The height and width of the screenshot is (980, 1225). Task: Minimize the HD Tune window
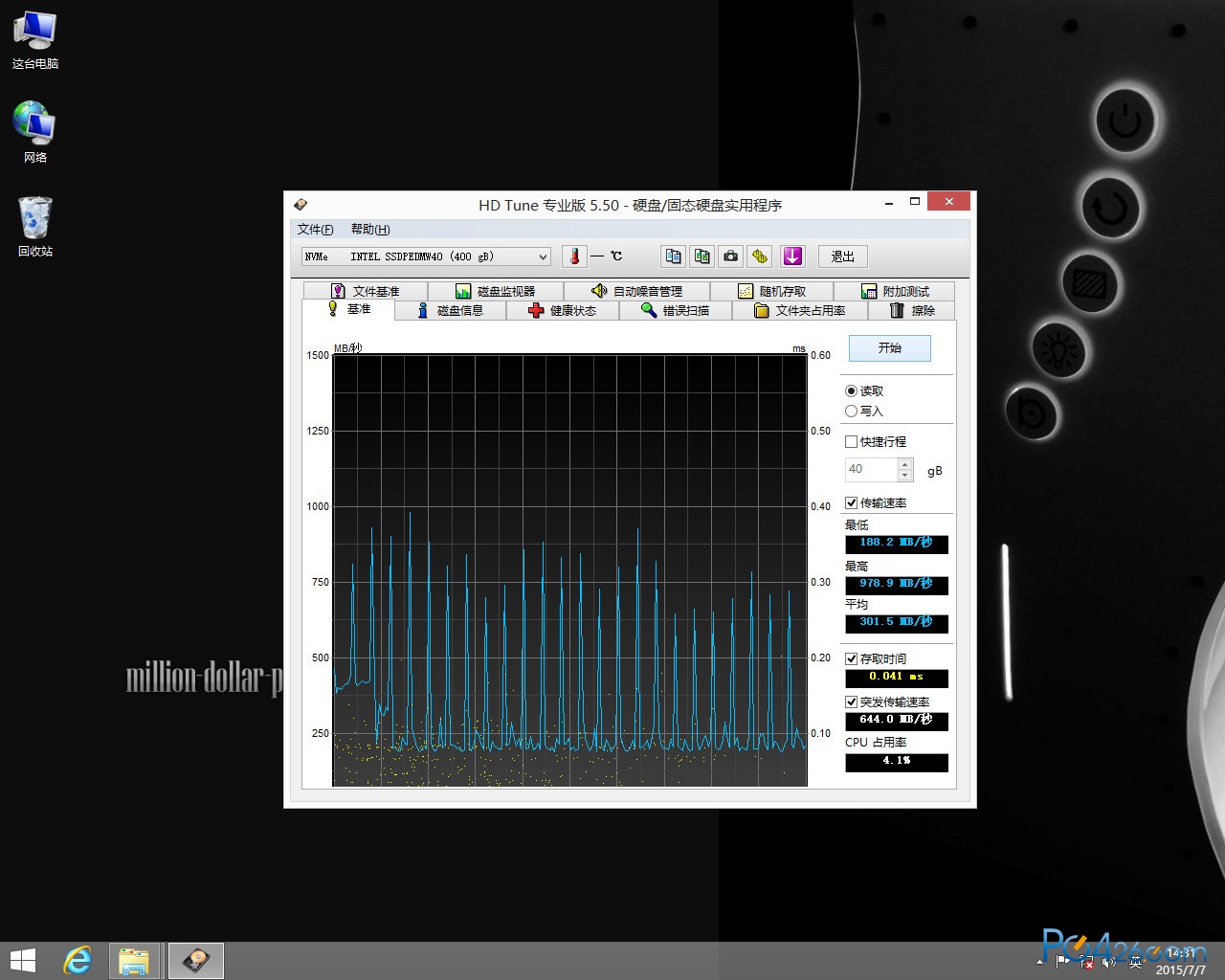[890, 202]
